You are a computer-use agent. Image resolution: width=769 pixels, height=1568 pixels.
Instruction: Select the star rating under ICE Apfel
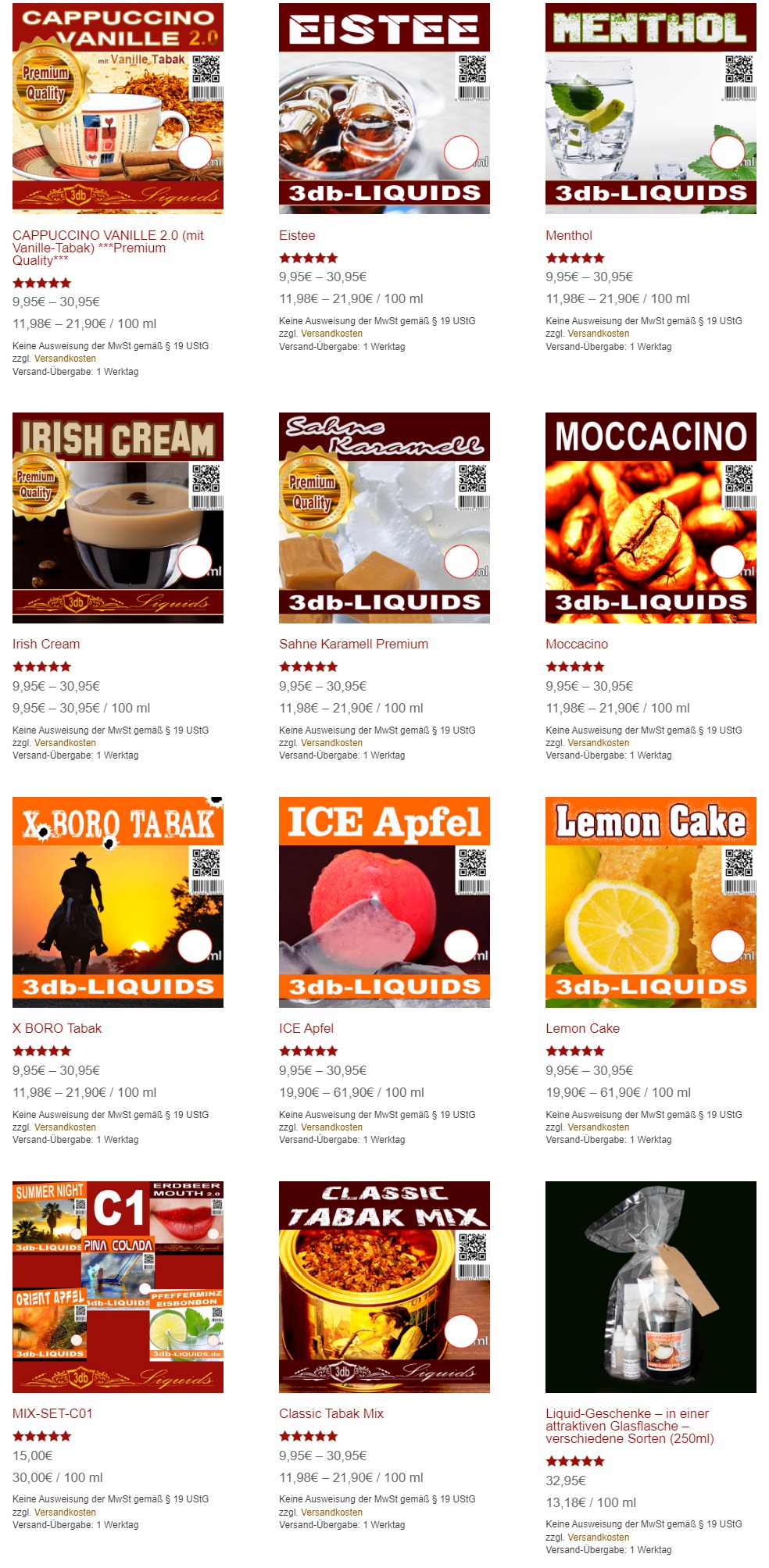(x=309, y=1051)
